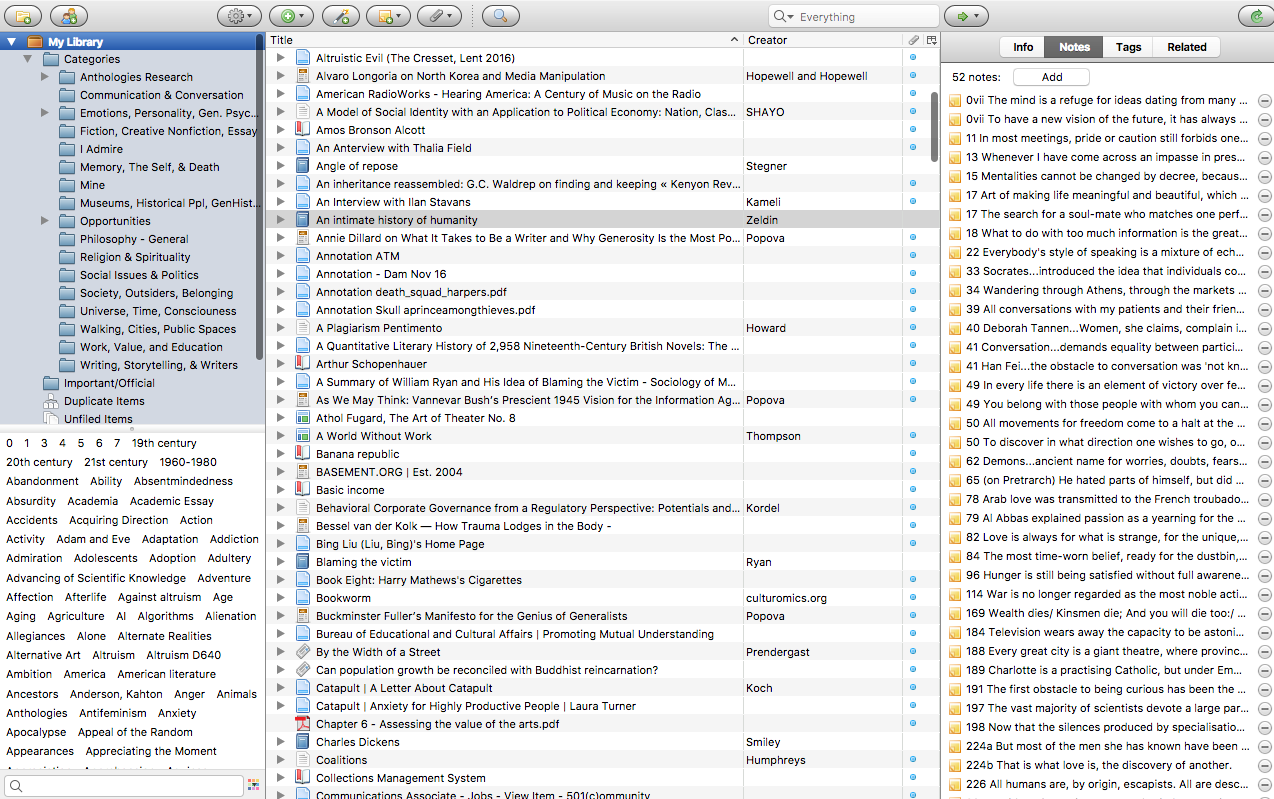This screenshot has height=799, width=1274.
Task: Click the tag filter search field
Action: point(125,786)
